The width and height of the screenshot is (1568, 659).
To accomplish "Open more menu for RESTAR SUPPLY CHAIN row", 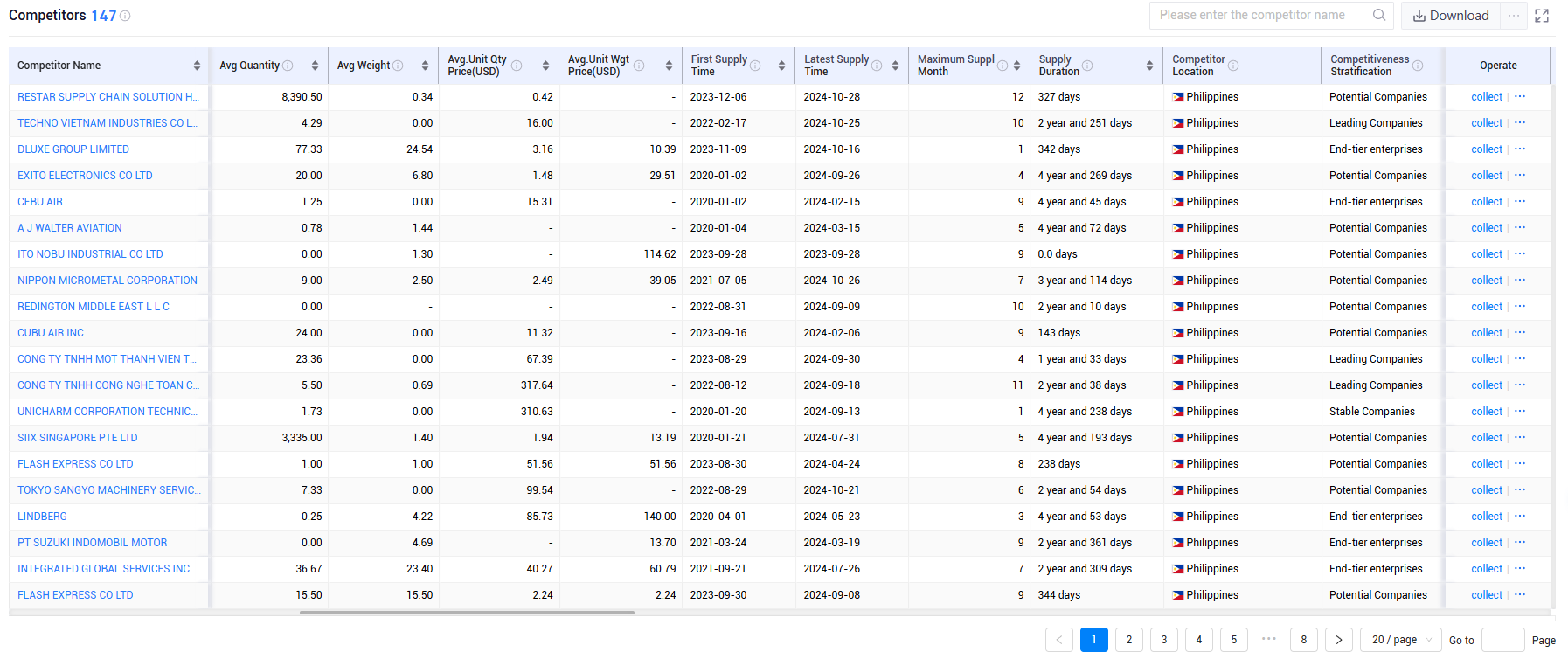I will (x=1520, y=97).
